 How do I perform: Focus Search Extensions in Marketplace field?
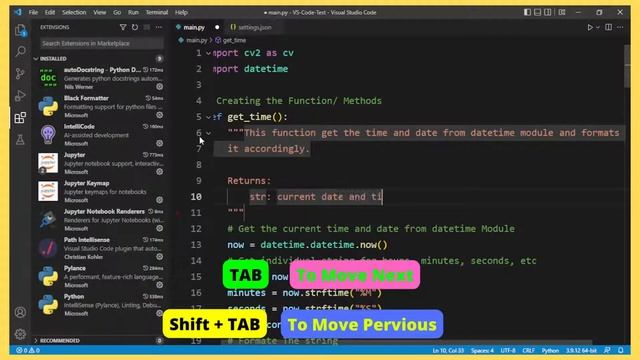coord(102,43)
